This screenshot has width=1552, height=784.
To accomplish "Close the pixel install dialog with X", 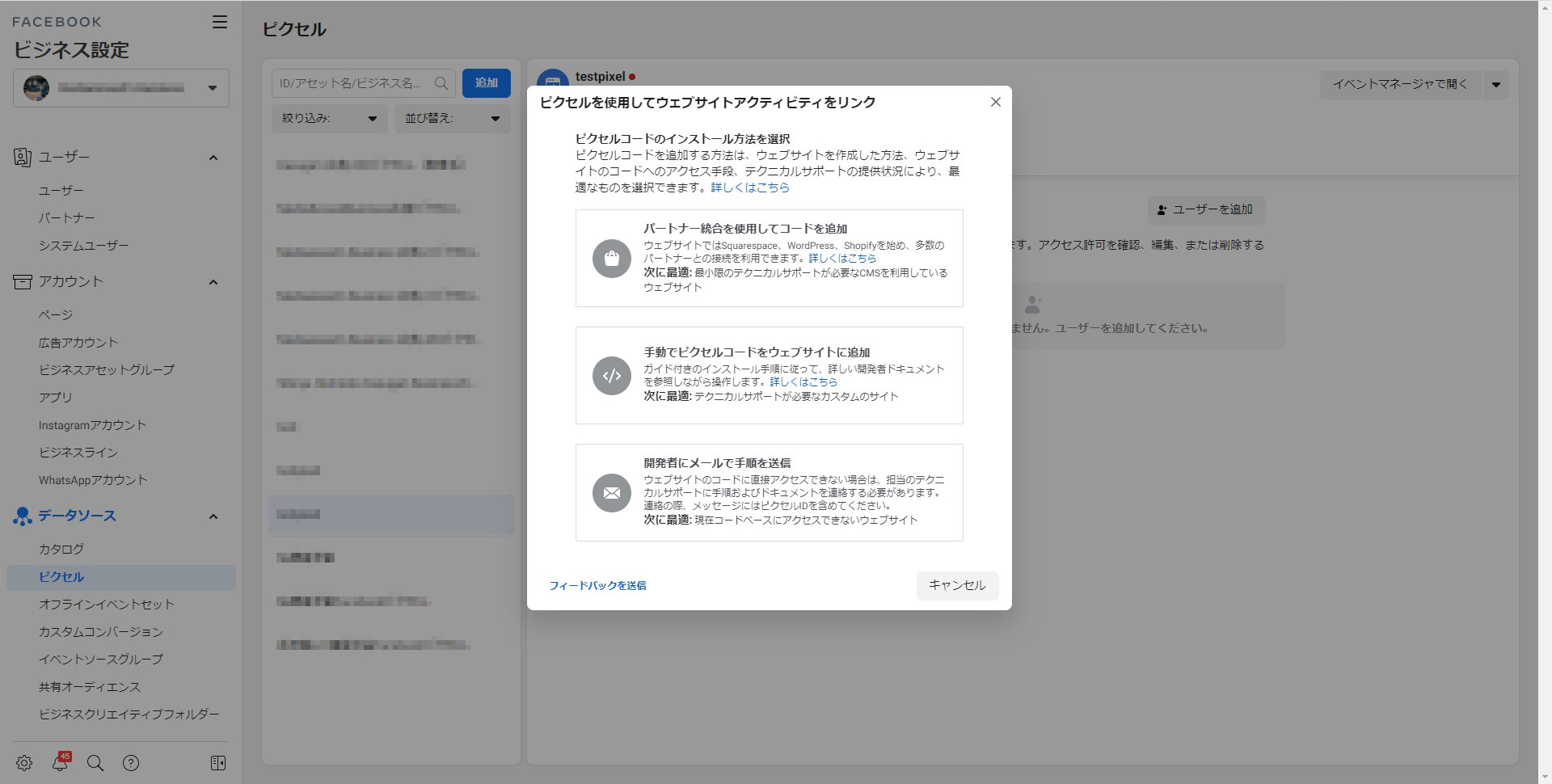I will [x=996, y=102].
